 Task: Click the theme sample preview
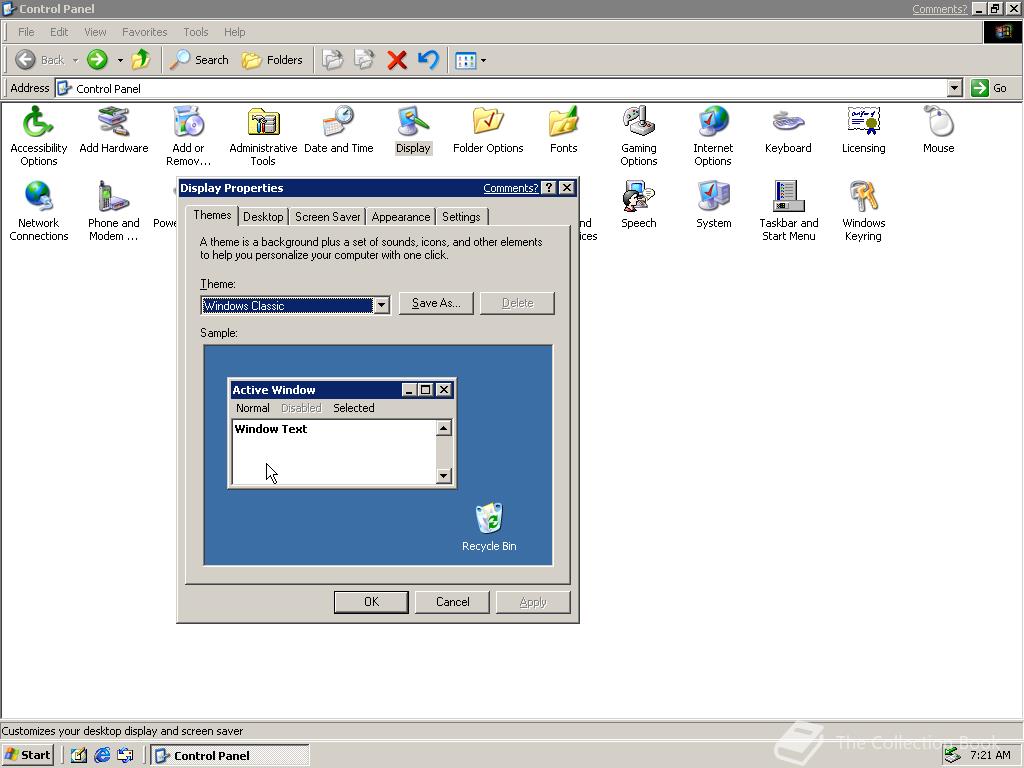pos(378,455)
